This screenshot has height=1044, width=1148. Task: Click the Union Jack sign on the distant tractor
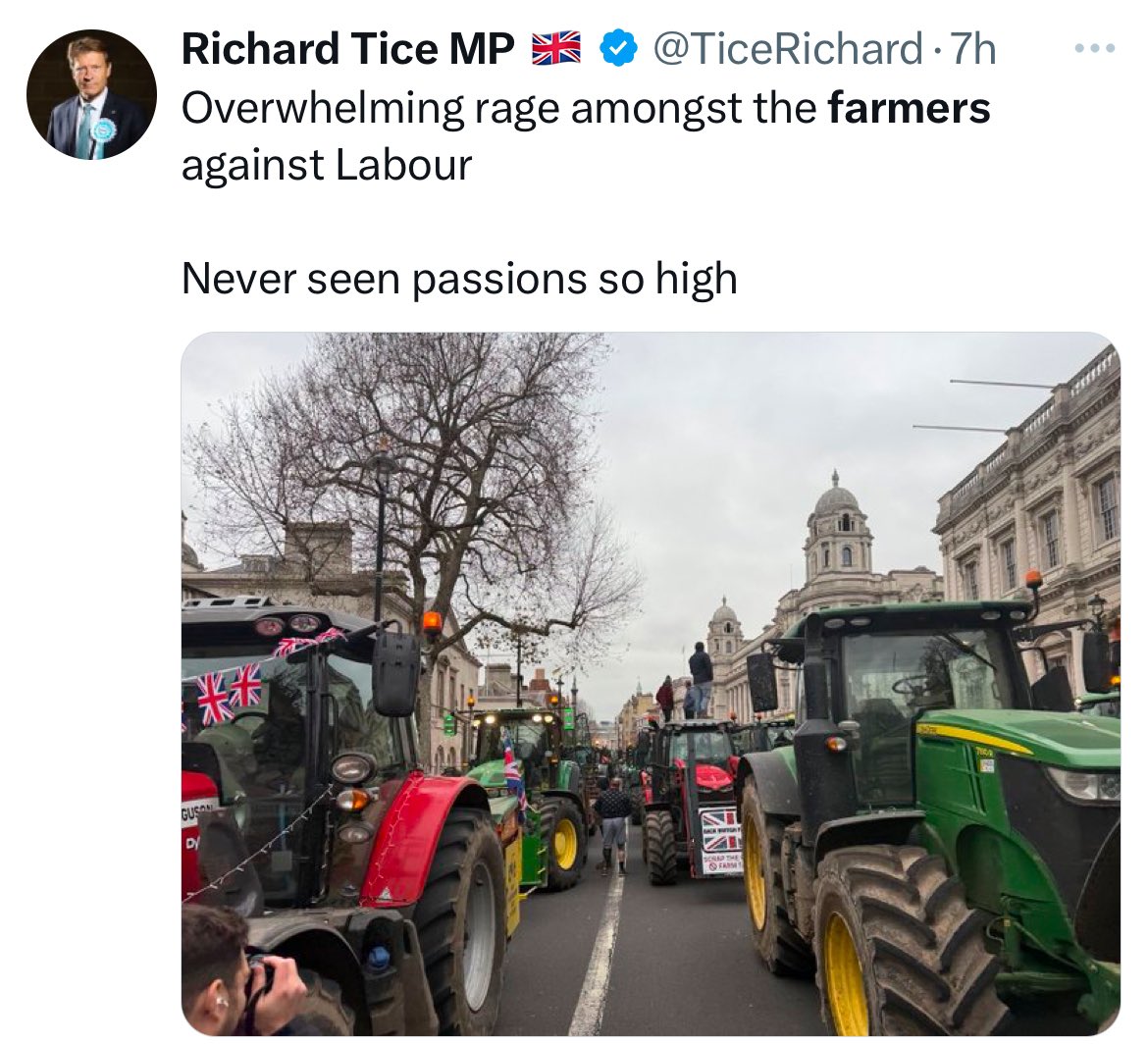[x=720, y=829]
